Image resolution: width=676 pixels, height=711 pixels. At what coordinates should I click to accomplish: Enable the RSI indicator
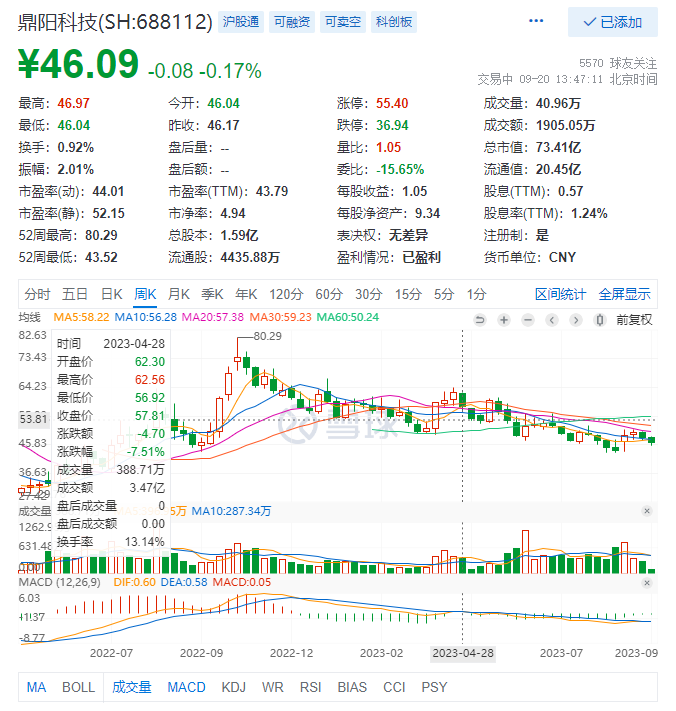pos(310,687)
